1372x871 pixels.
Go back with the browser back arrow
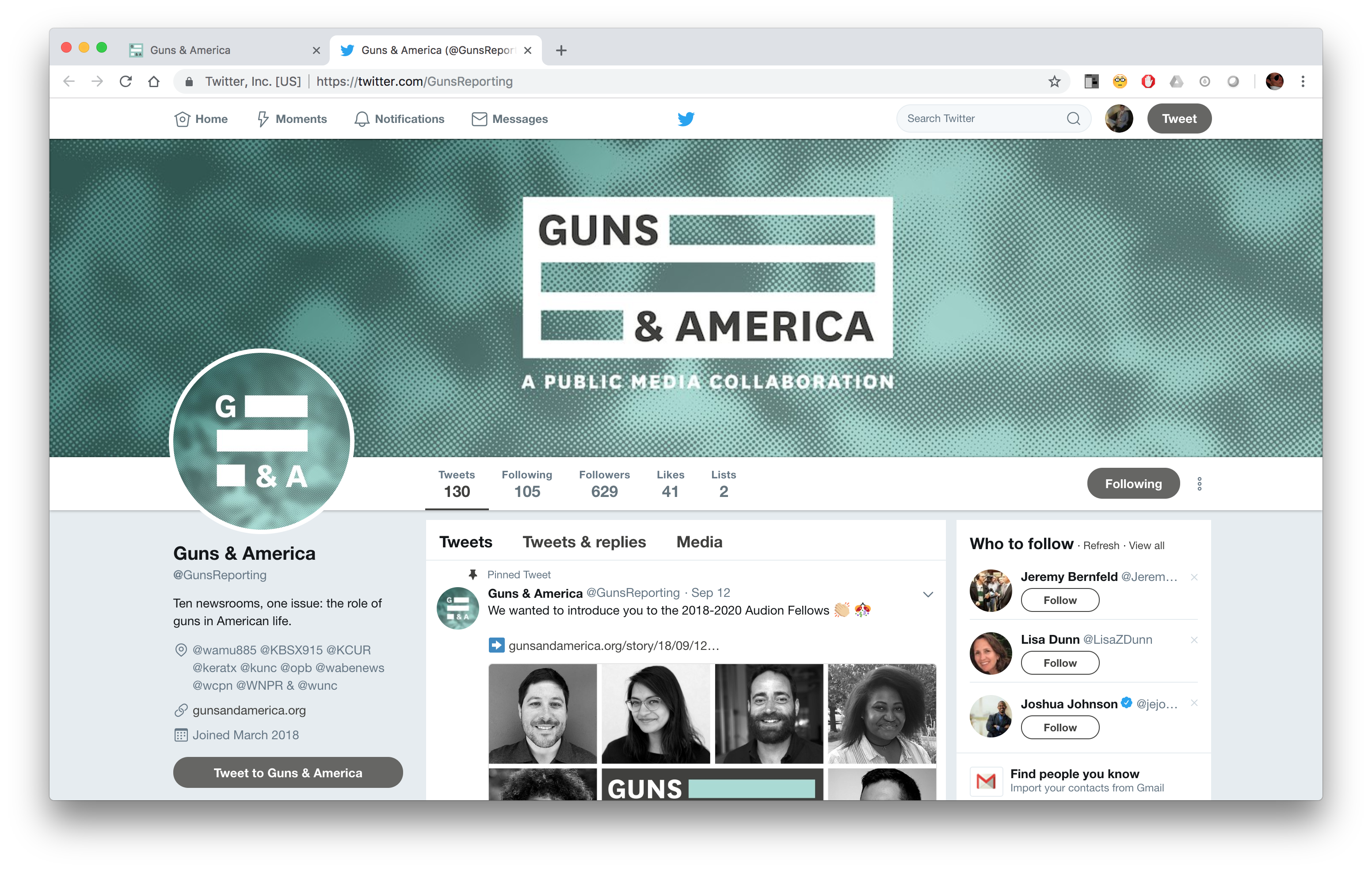point(69,81)
